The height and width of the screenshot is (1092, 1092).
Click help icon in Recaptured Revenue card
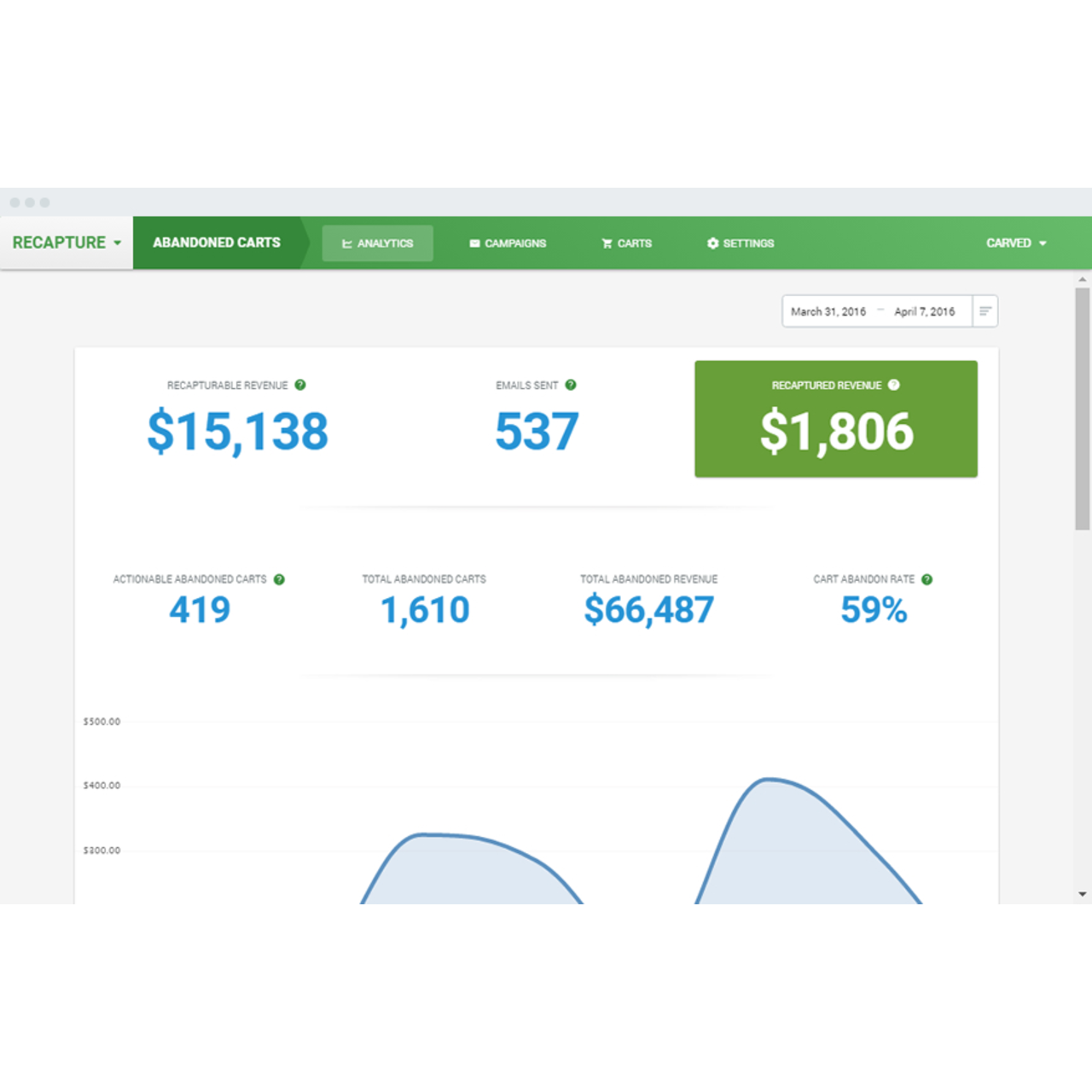893,385
